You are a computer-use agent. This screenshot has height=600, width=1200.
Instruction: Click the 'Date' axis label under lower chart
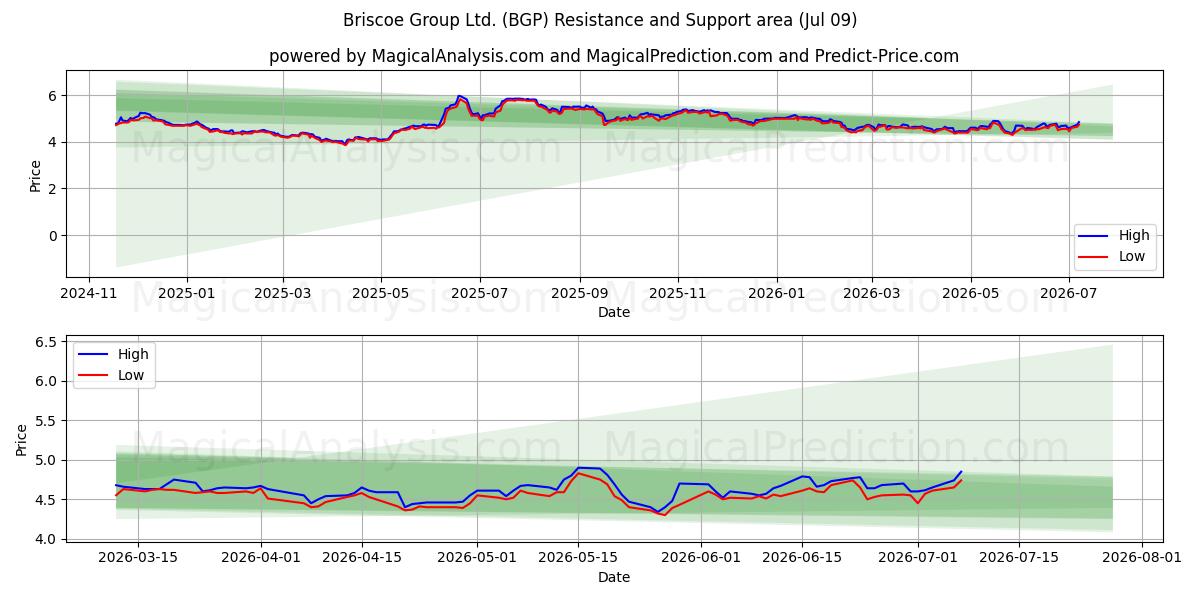click(x=614, y=577)
